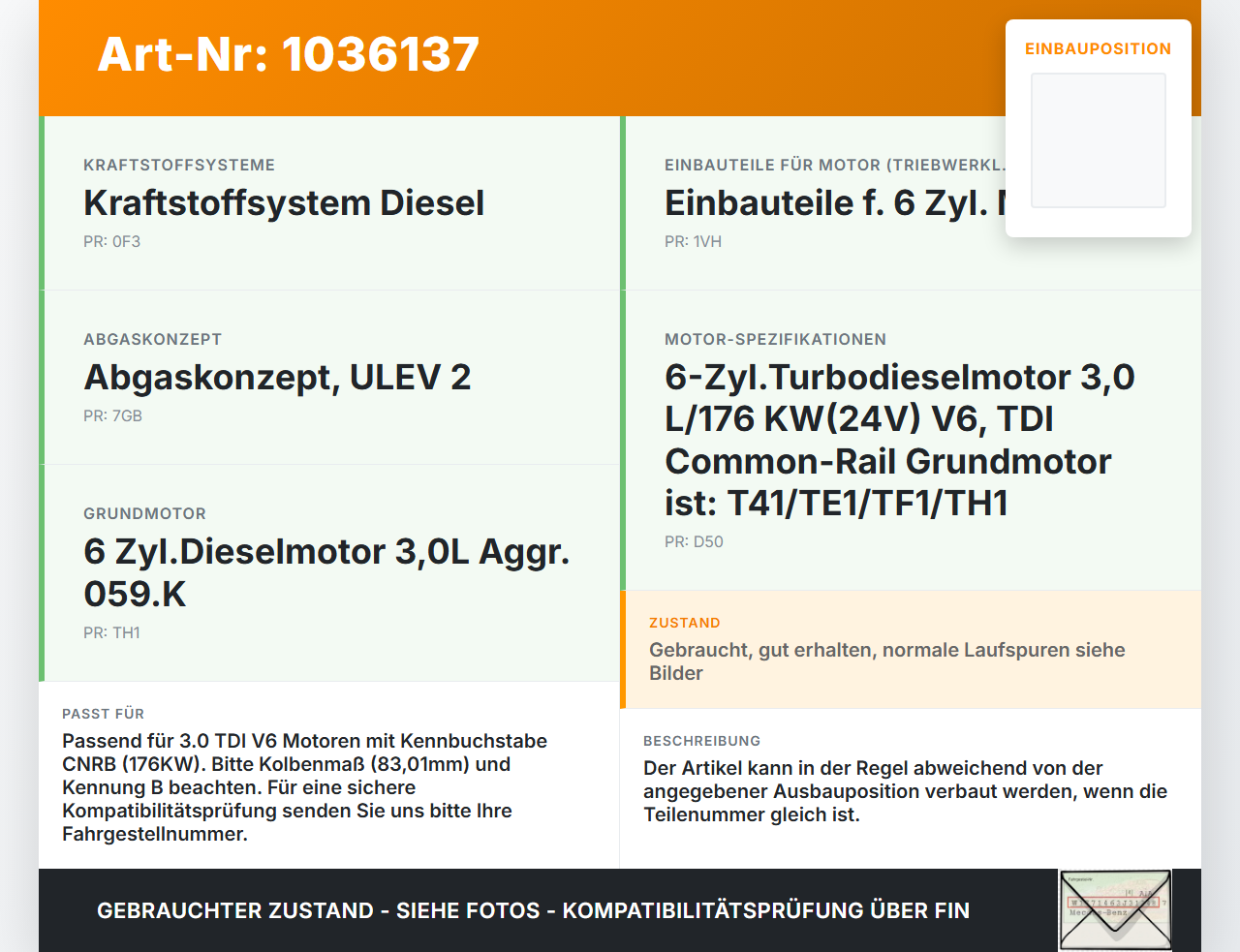The width and height of the screenshot is (1240, 952).
Task: Click the GEBRAUCHTER ZUSTAND footer banner text
Action: (533, 910)
